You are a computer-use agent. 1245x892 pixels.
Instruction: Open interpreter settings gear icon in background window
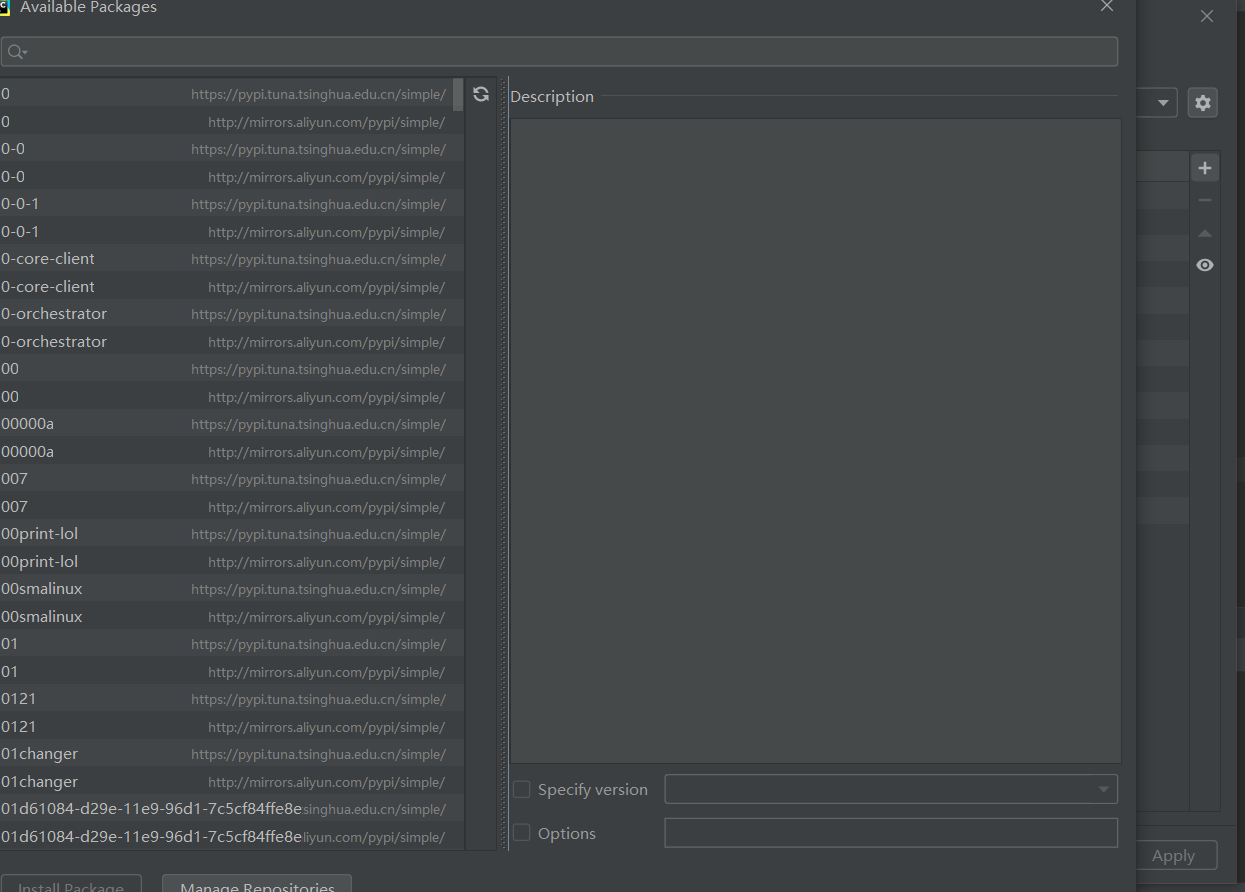click(x=1203, y=103)
